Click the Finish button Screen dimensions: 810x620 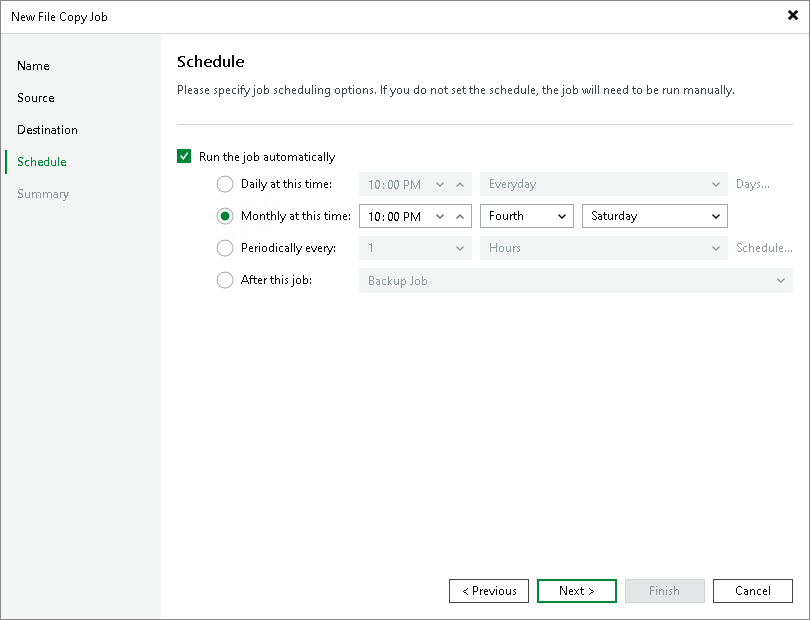coord(664,591)
